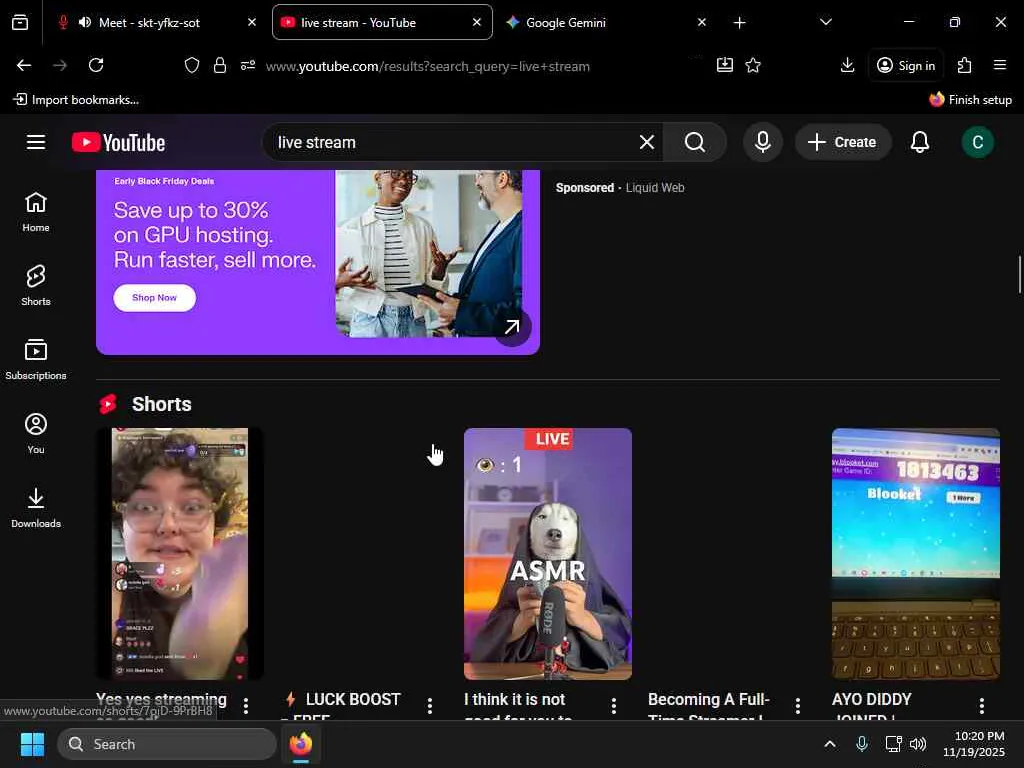
Task: Open the clock showing 10:20 PM
Action: [974, 744]
